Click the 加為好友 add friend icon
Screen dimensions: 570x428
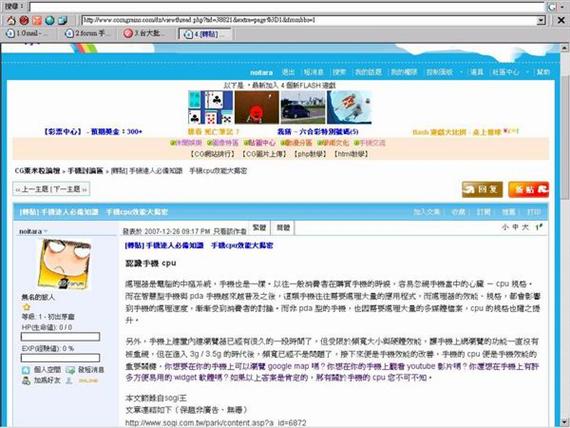pos(25,381)
